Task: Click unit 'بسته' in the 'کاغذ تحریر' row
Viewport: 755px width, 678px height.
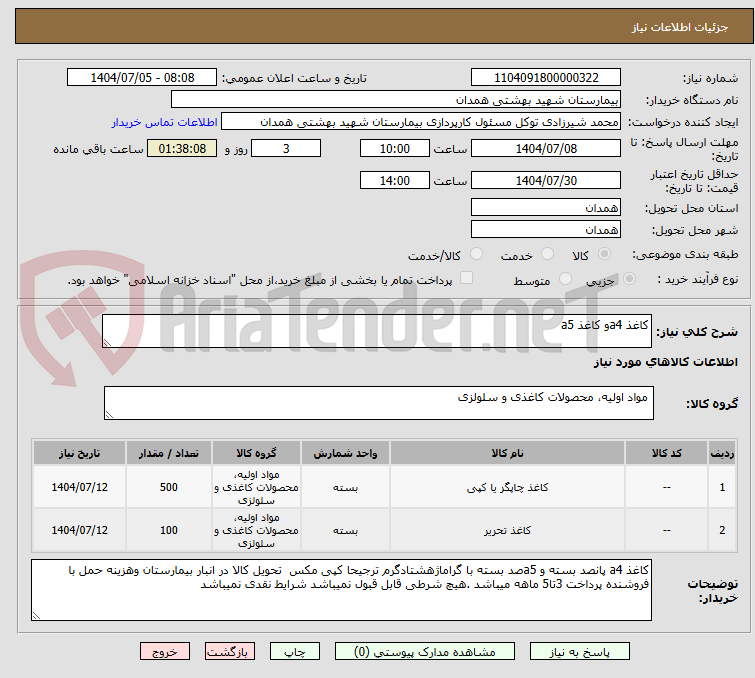Action: [x=345, y=530]
